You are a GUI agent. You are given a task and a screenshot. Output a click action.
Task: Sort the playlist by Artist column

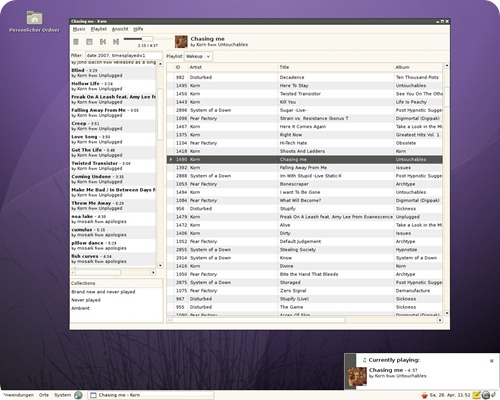pos(233,67)
